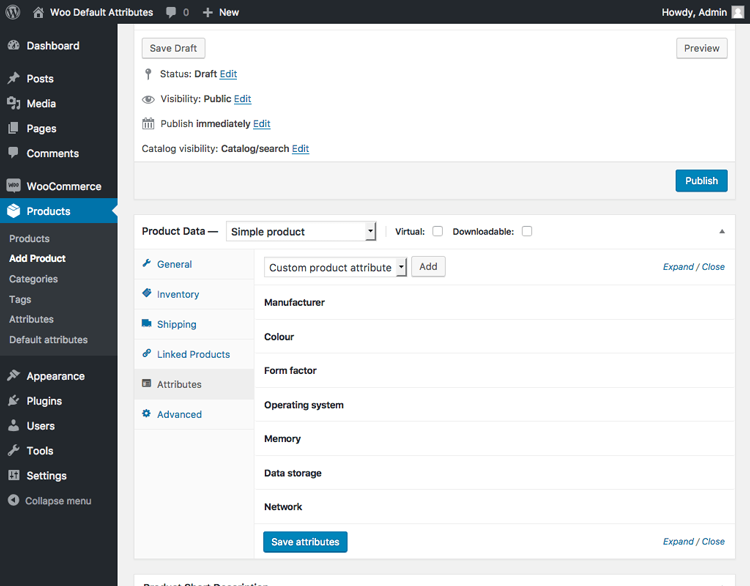
Task: Open the General product data tab
Action: click(194, 264)
